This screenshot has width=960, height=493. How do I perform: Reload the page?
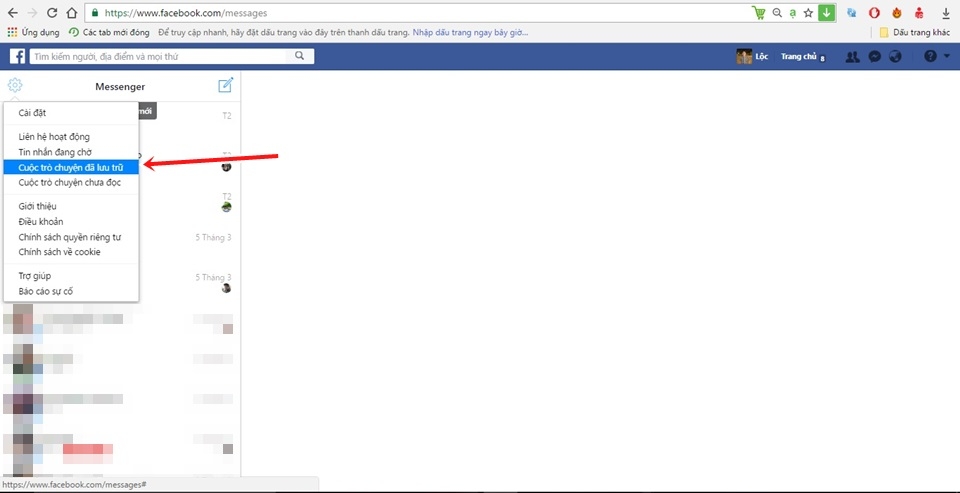point(52,13)
